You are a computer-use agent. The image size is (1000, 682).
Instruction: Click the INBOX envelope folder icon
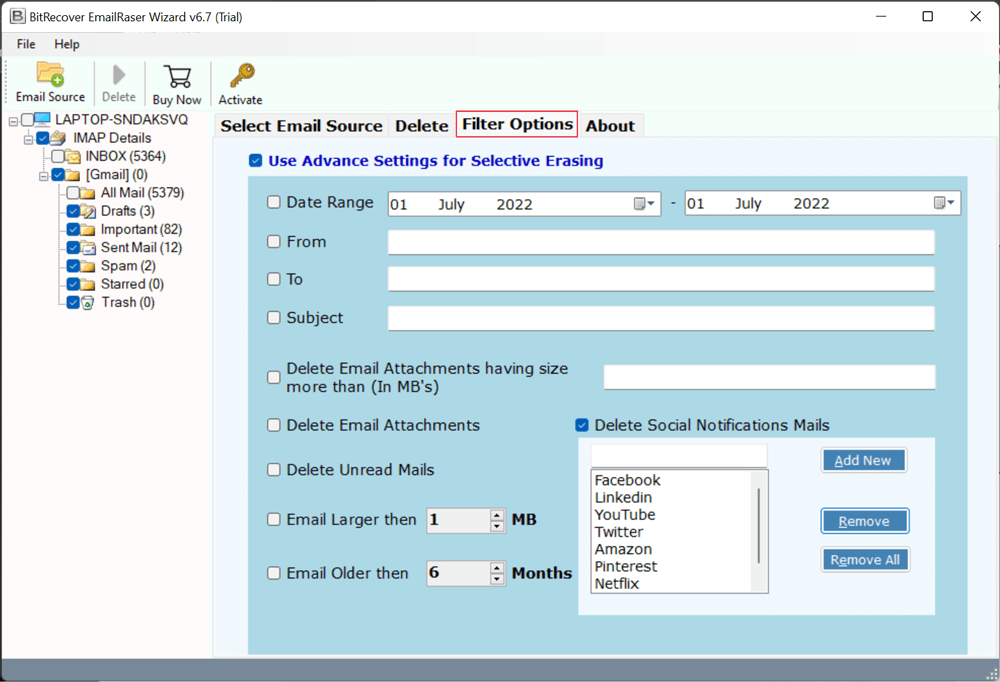[73, 157]
